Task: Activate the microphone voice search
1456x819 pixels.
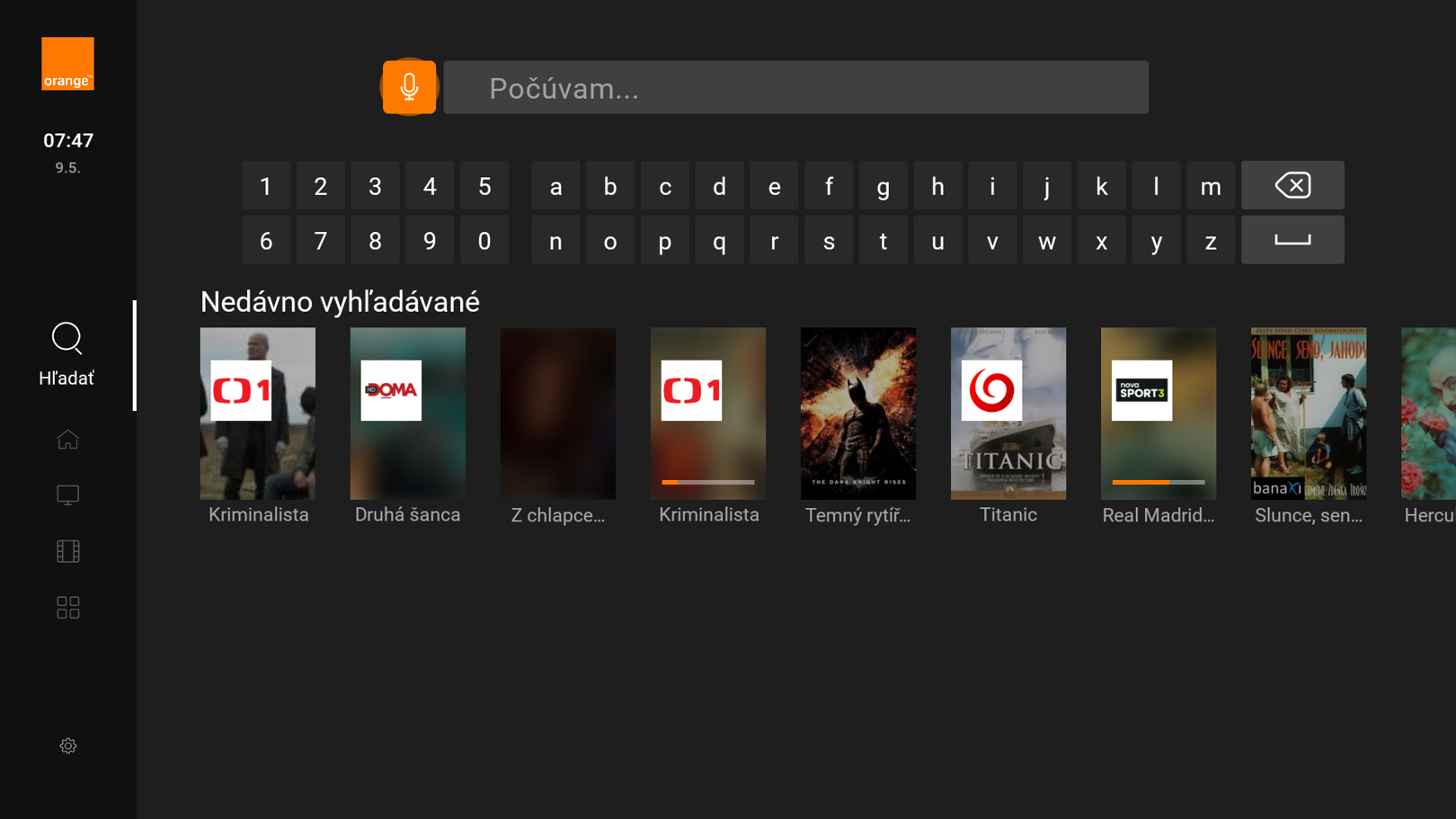Action: [x=409, y=86]
